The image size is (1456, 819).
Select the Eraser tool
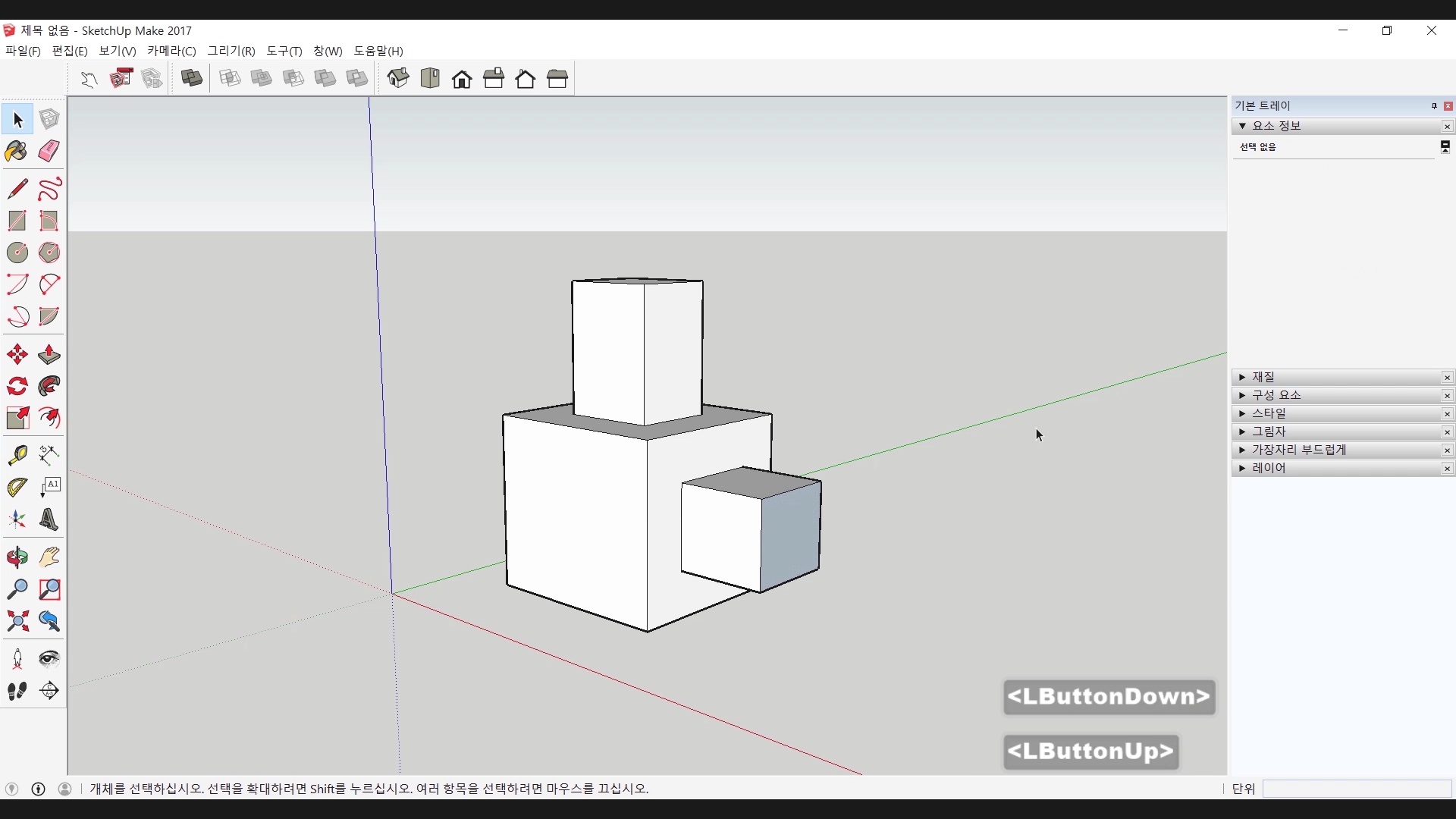(x=49, y=151)
